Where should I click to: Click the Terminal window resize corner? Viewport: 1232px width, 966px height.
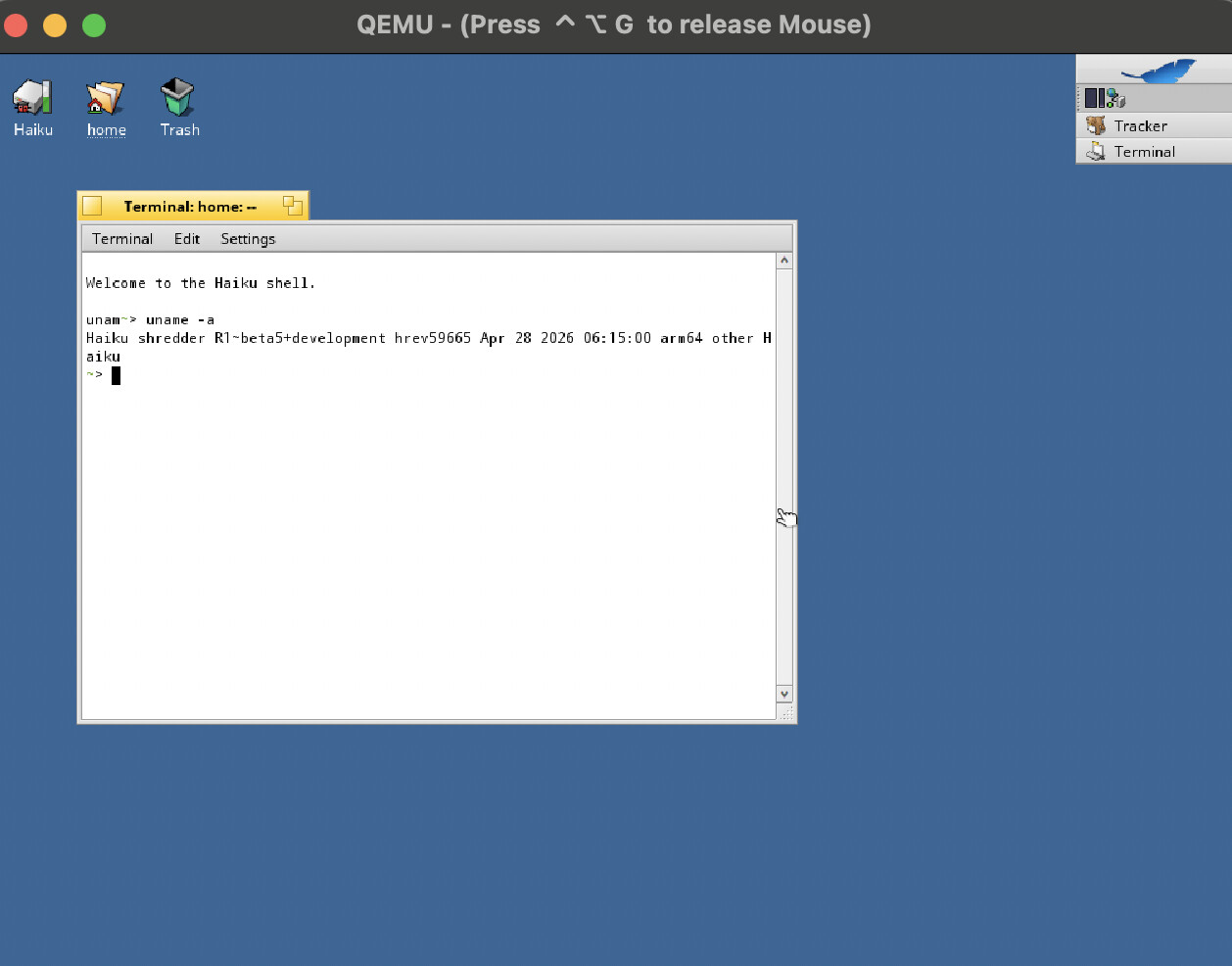(x=786, y=713)
